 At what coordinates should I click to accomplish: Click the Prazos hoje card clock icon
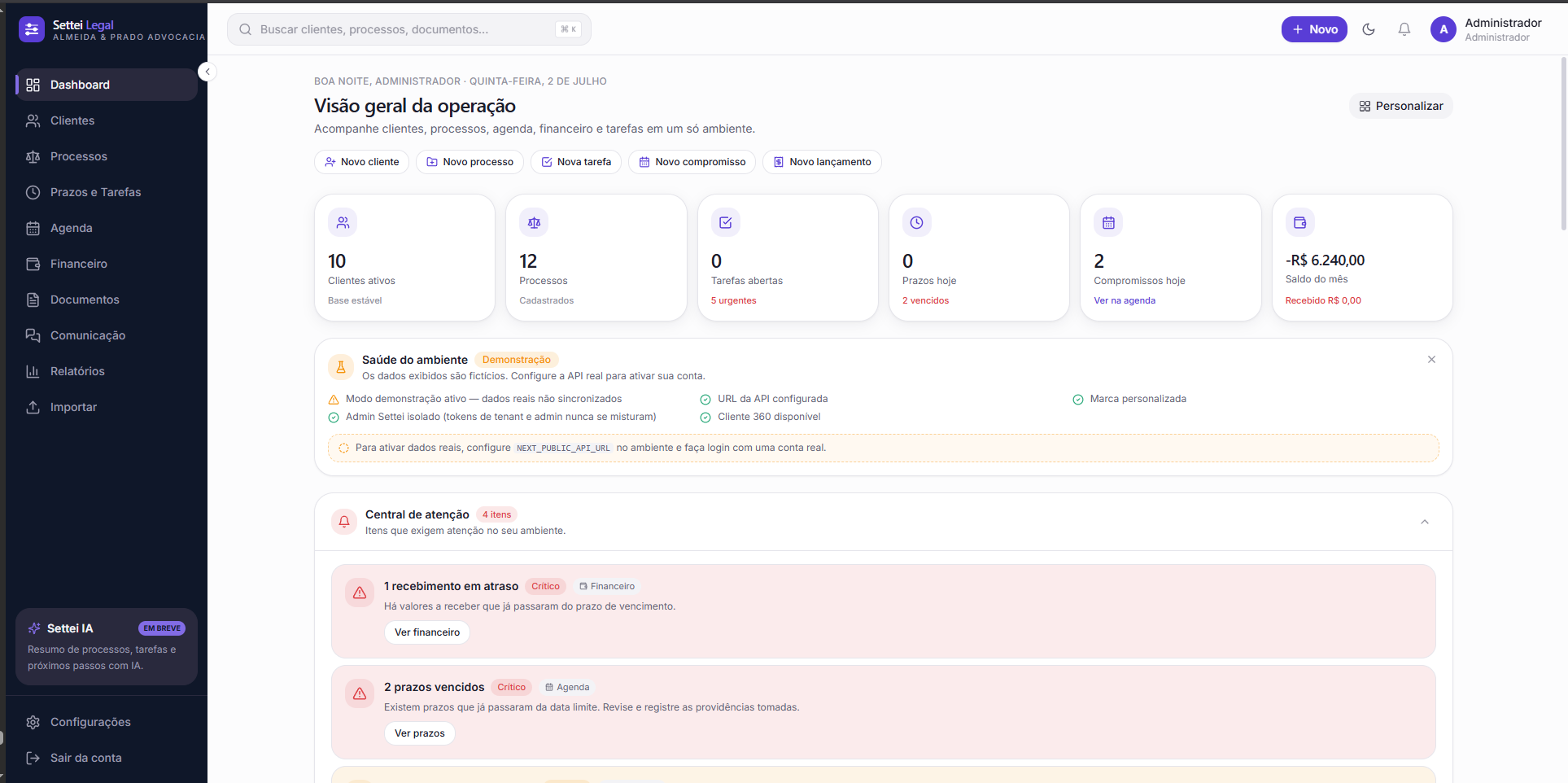coord(917,222)
